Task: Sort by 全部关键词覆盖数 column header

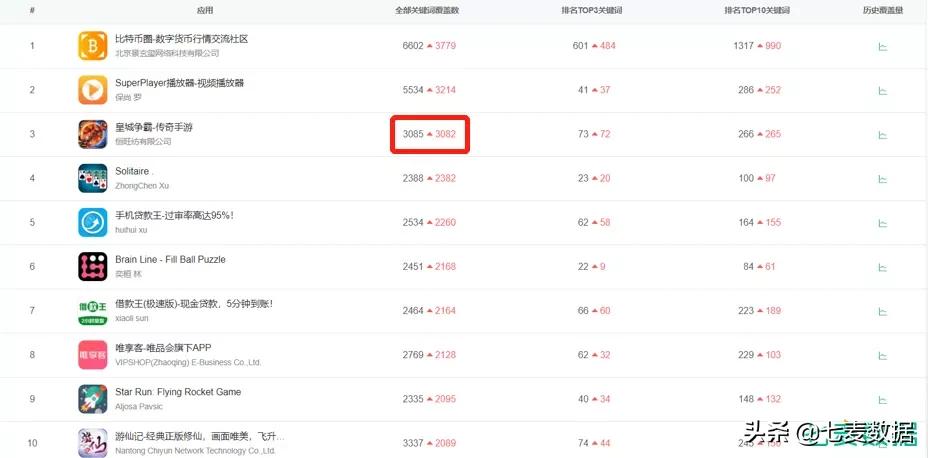Action: point(427,11)
